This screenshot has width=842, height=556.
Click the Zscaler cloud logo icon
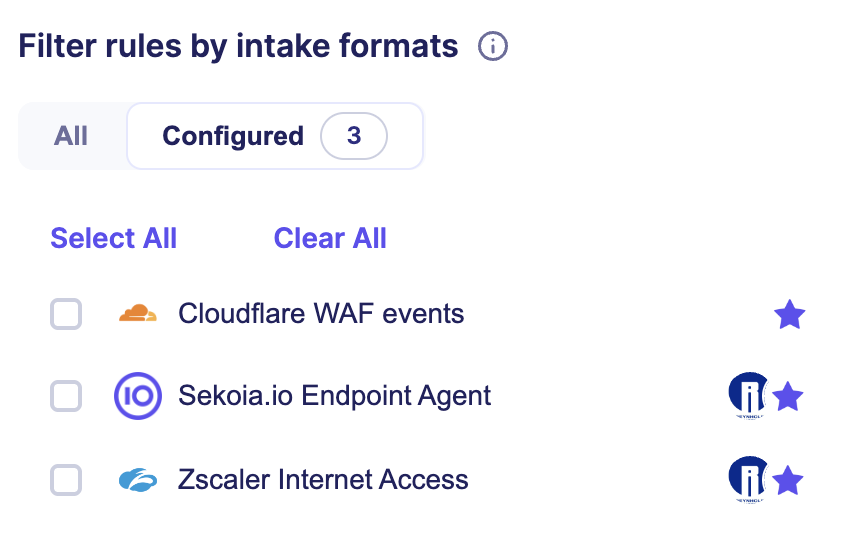tap(138, 480)
